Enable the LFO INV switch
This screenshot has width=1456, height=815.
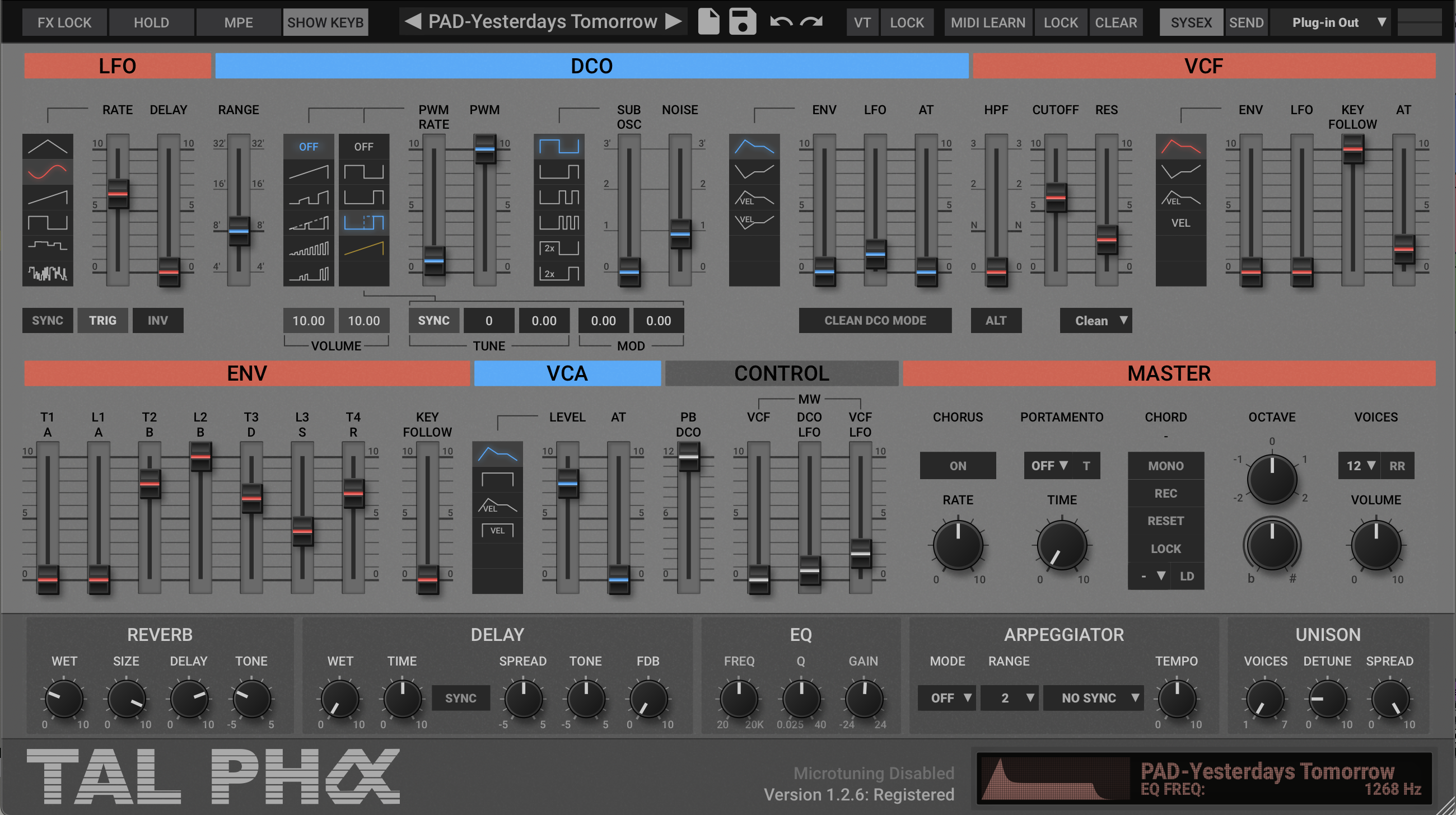(158, 320)
